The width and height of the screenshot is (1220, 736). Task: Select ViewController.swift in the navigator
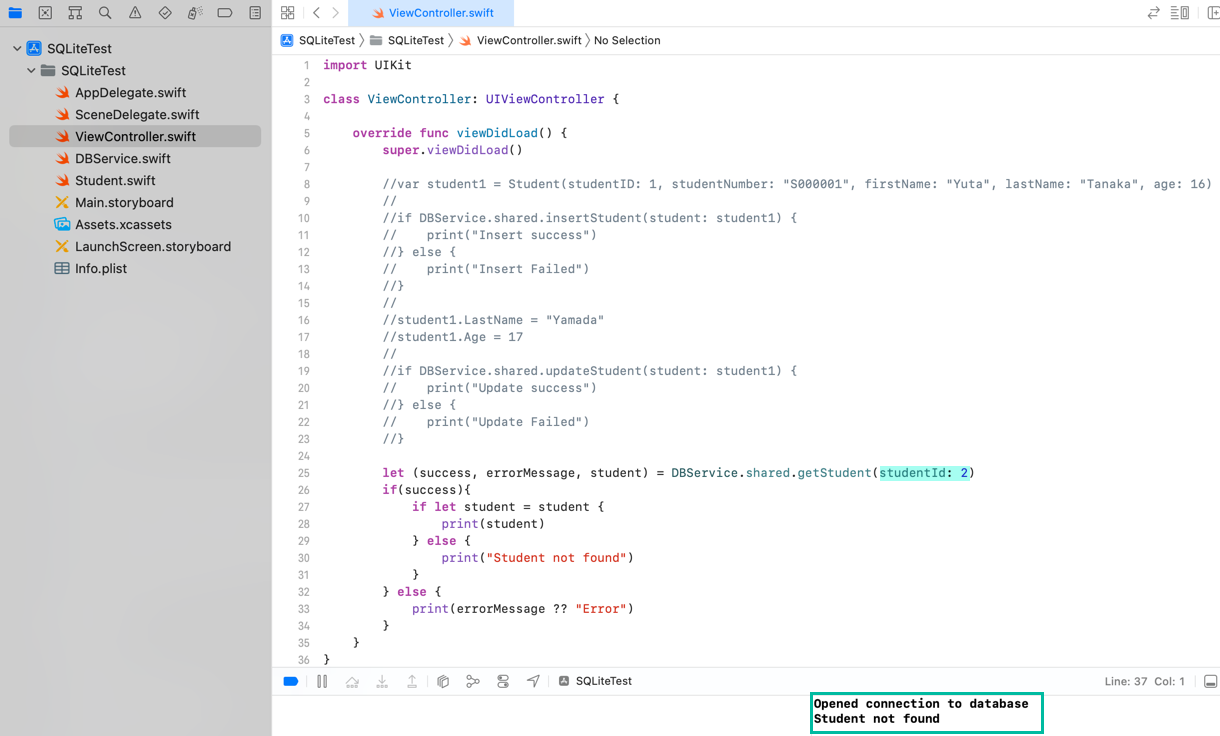click(135, 136)
